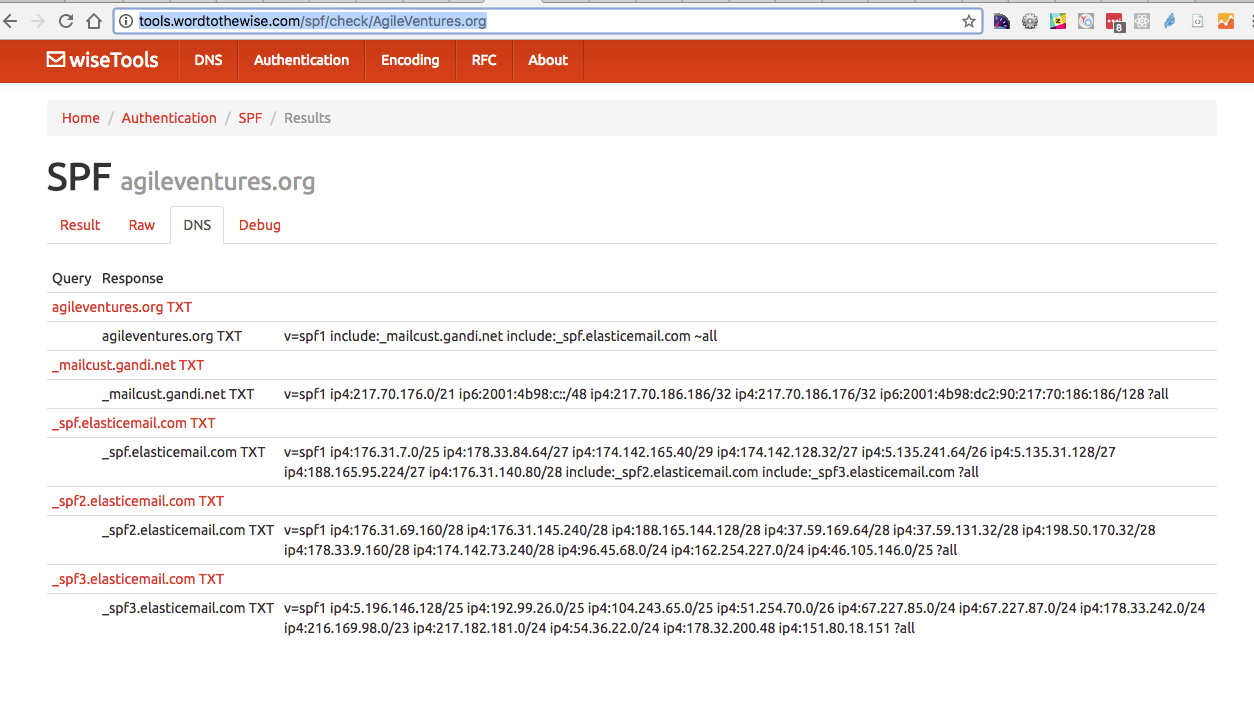The height and width of the screenshot is (723, 1254).
Task: Open the code brackets document extension
Action: pos(1197,21)
